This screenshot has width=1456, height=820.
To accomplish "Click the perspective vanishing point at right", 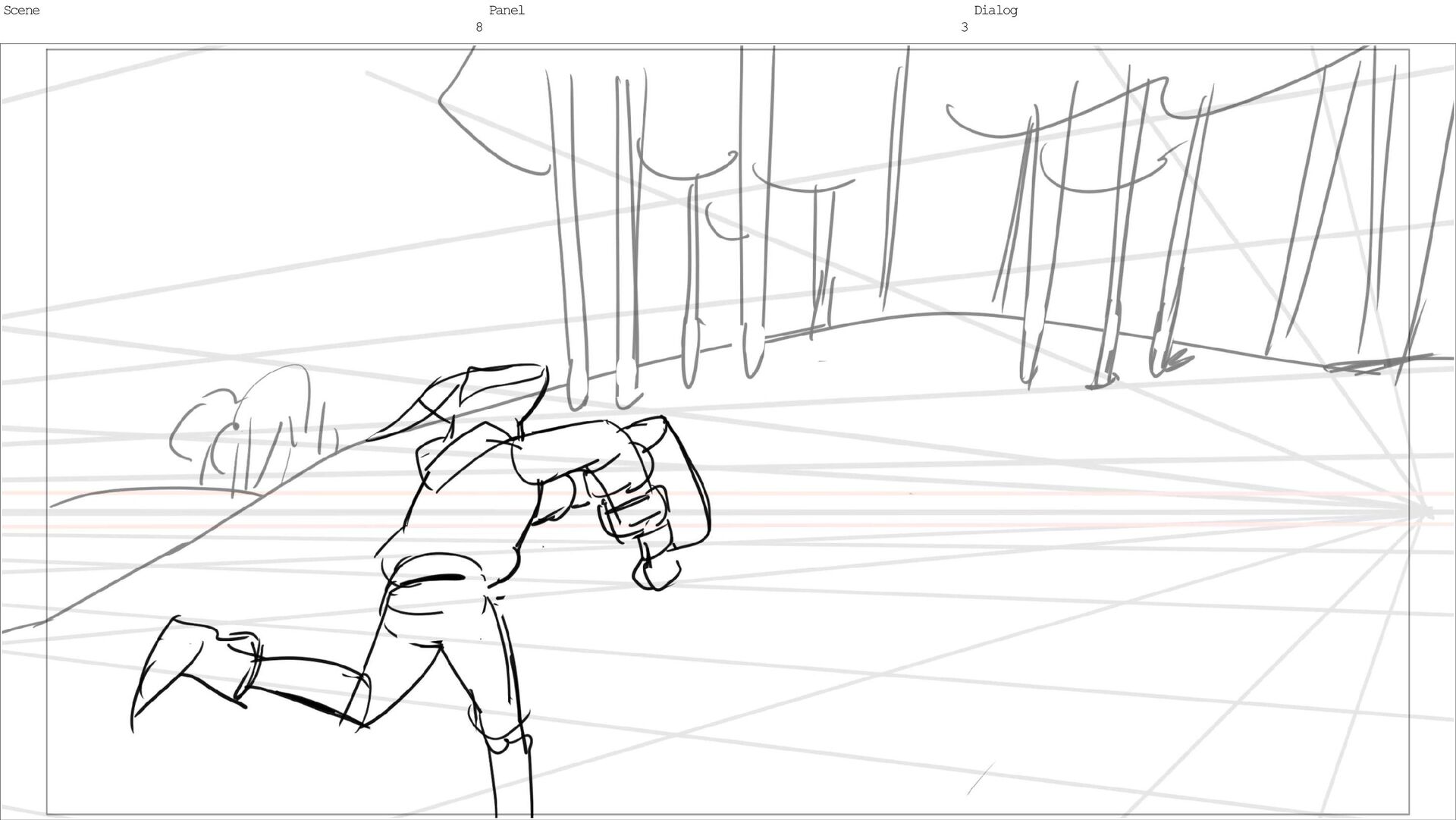I will click(x=1424, y=513).
